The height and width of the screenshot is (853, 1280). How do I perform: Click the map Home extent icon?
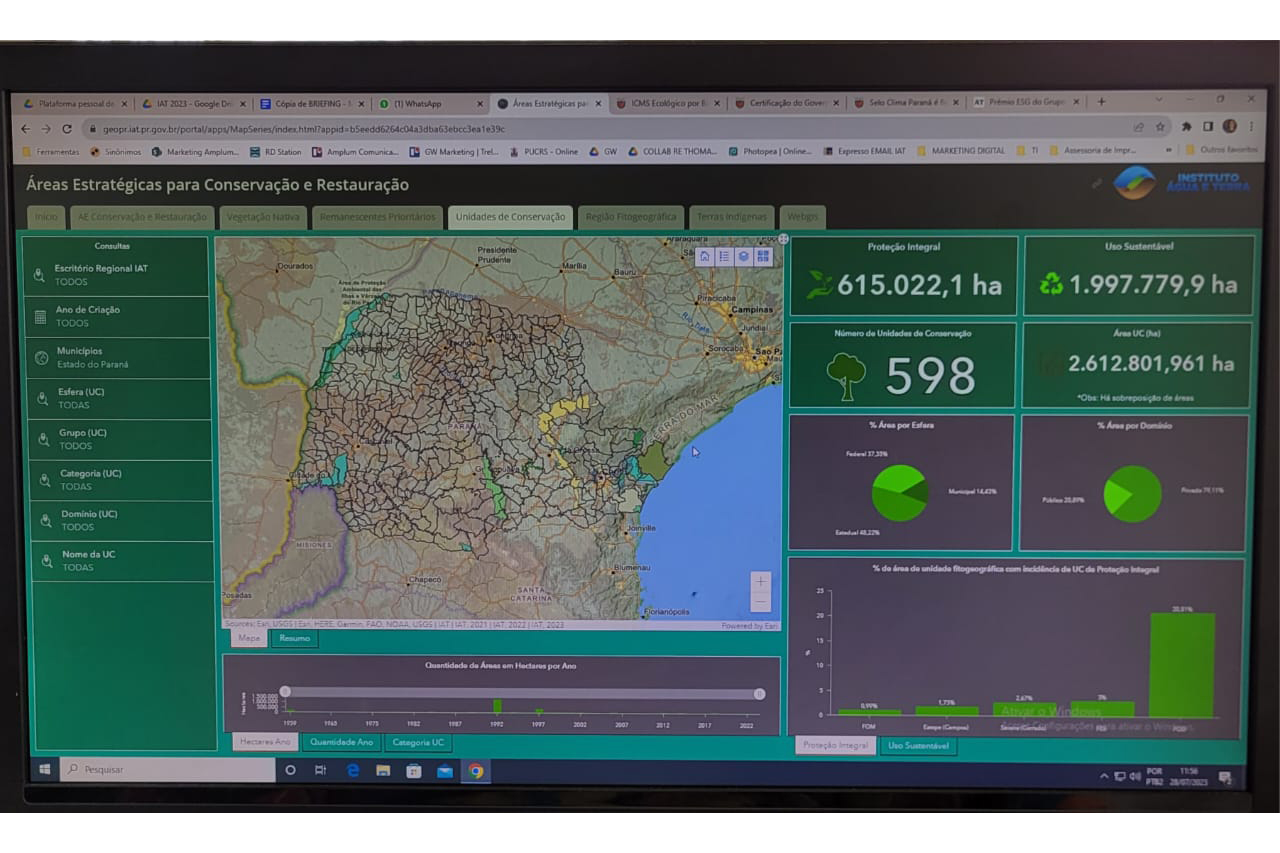(704, 256)
